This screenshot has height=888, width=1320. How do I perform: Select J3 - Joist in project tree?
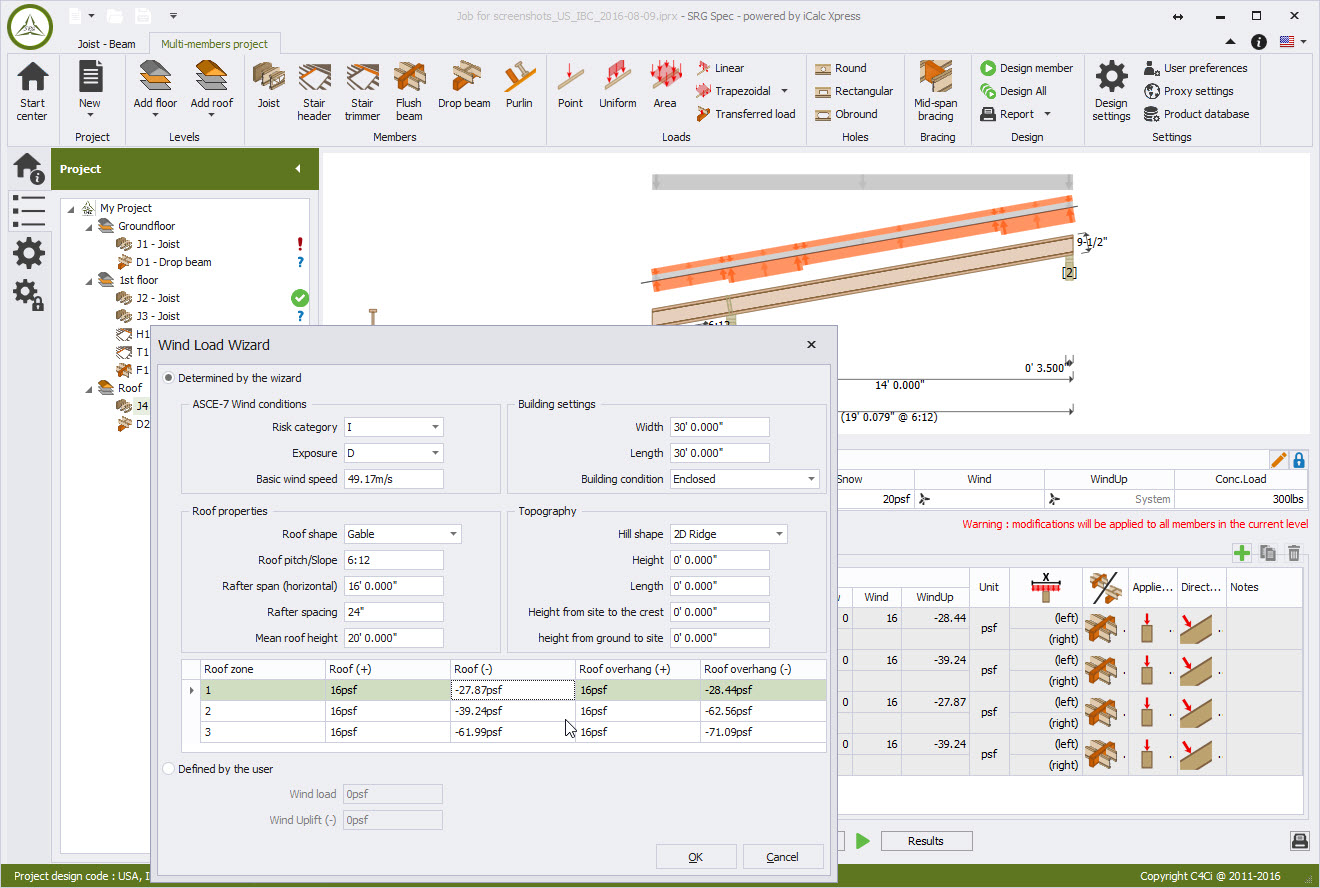(x=158, y=316)
